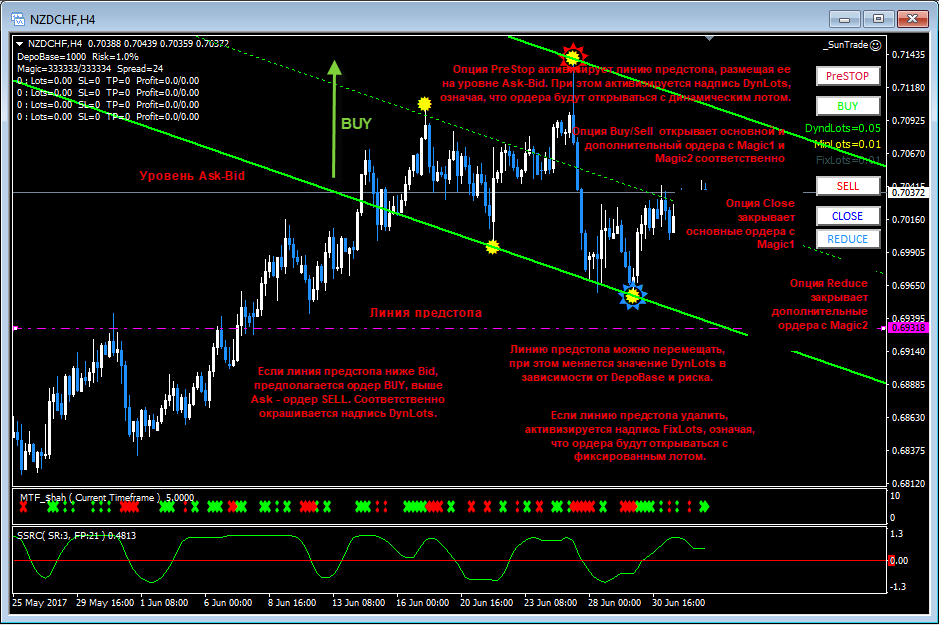Click the green BUY arrow on chart
The image size is (939, 625).
click(x=334, y=119)
